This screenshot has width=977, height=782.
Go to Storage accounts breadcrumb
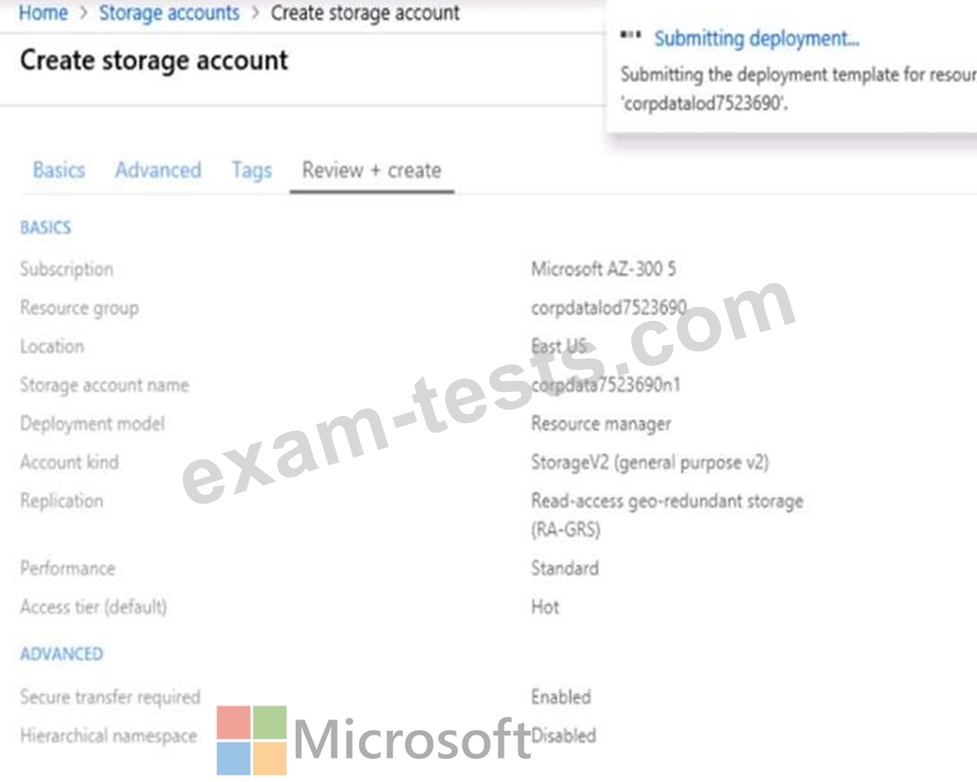tap(169, 13)
